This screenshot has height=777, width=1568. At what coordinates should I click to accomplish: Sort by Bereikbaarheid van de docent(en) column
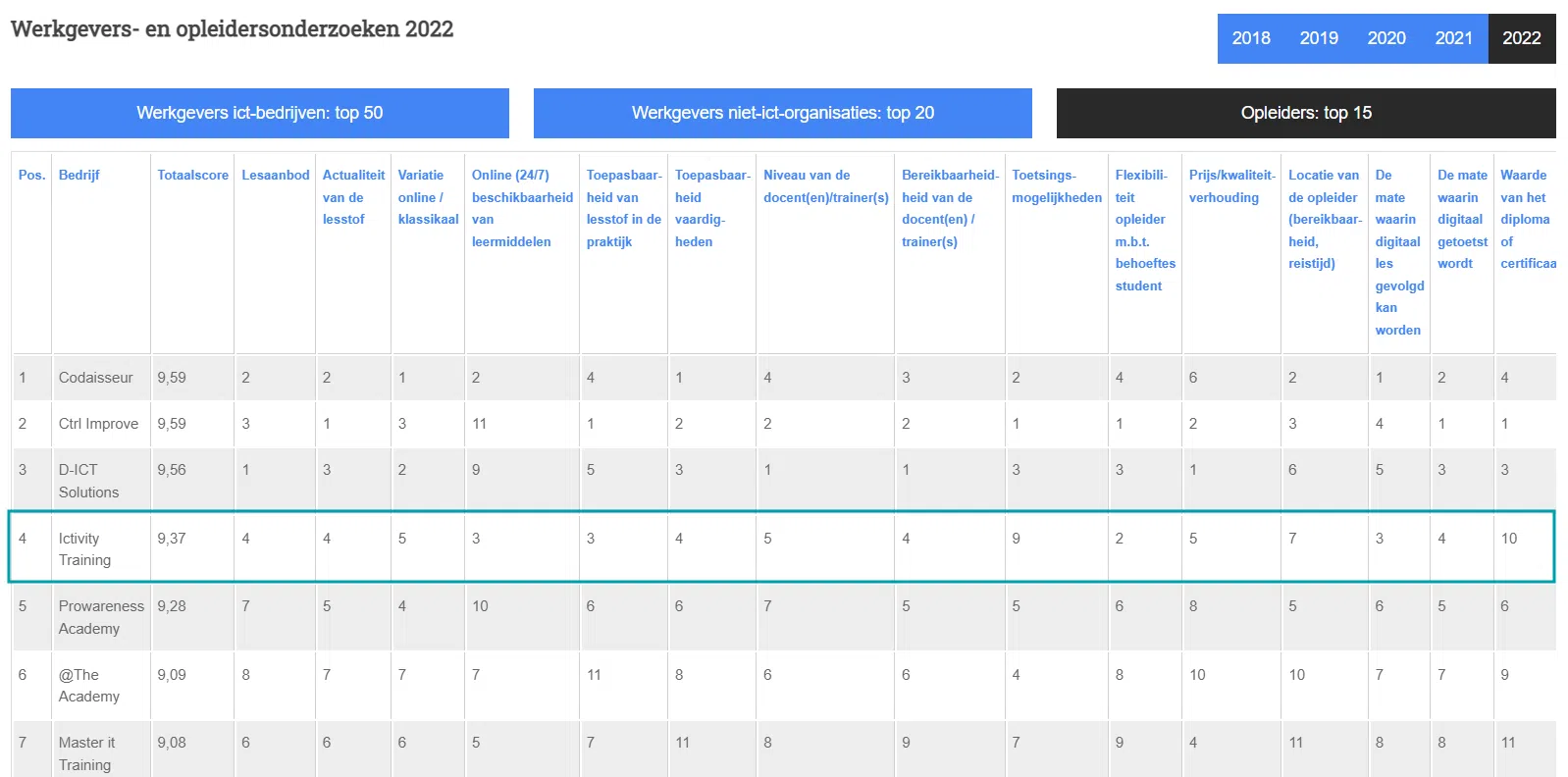[950, 208]
